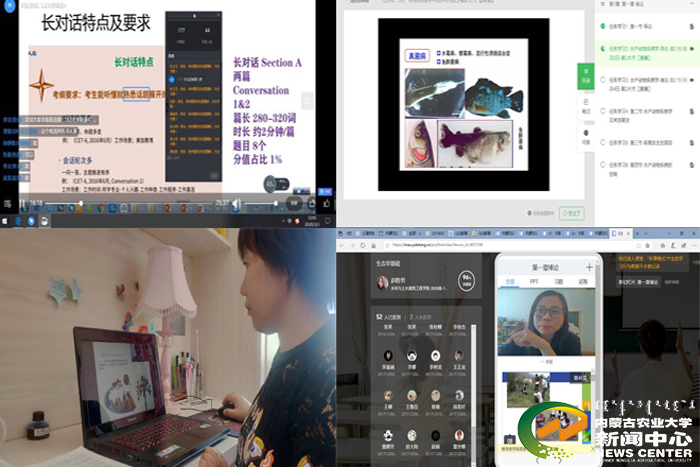Open the tab list chevron next to new-tab button
This screenshot has height=467, width=700.
click(647, 234)
